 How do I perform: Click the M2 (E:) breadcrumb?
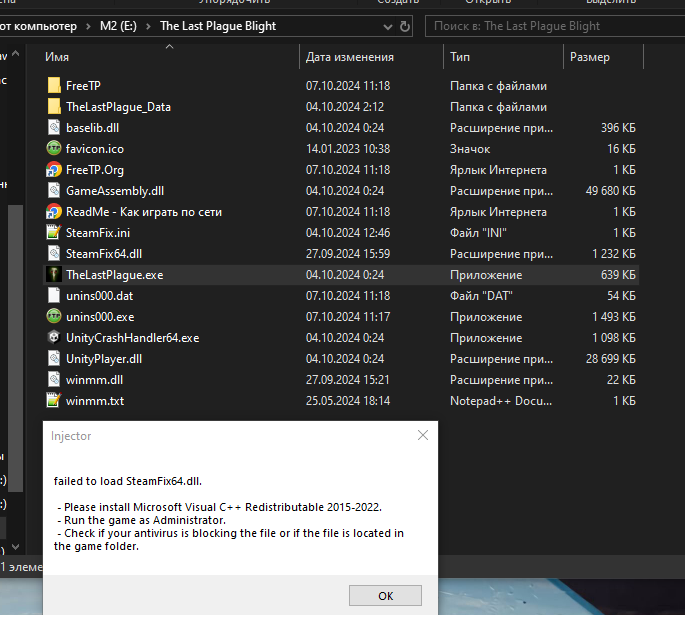(118, 26)
